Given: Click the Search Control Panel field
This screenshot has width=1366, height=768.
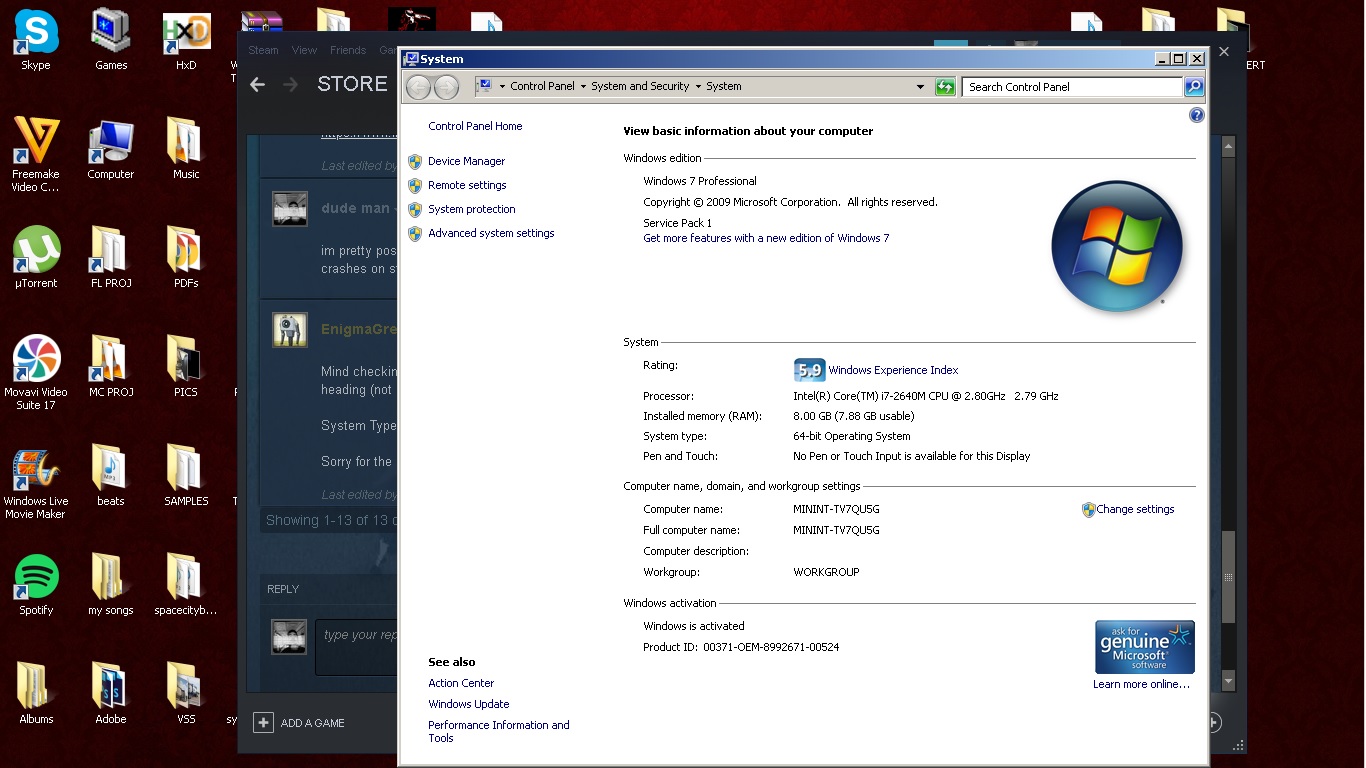Looking at the screenshot, I should pyautogui.click(x=1073, y=87).
